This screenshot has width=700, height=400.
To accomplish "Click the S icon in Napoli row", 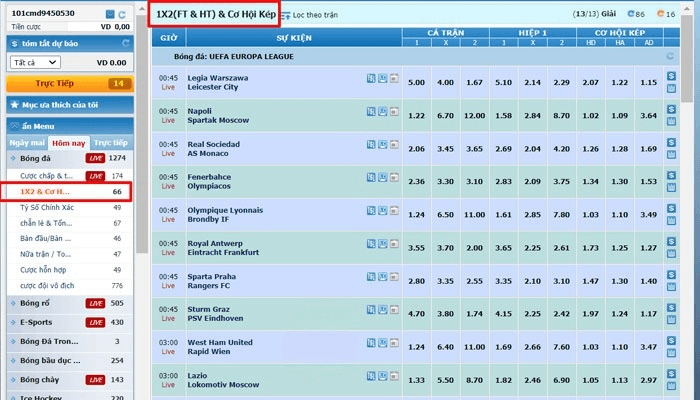I will [671, 109].
